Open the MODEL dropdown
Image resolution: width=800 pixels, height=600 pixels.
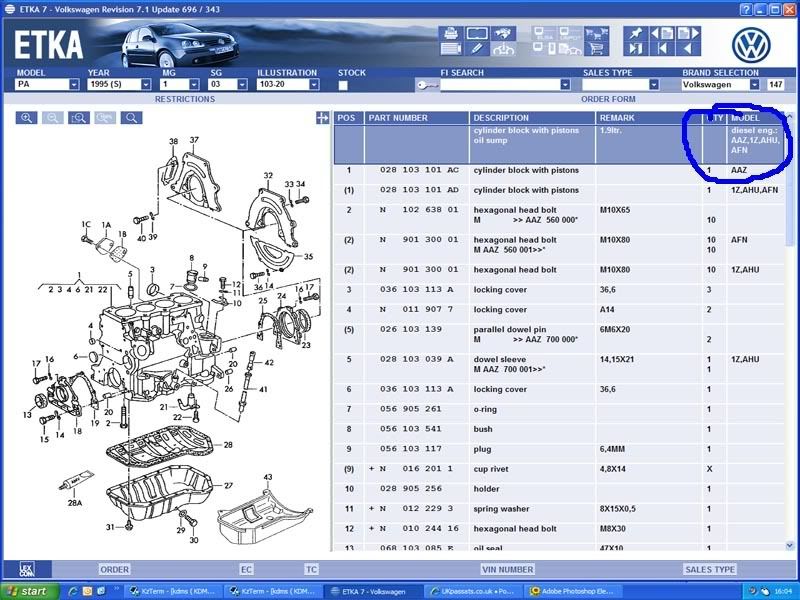[74, 85]
